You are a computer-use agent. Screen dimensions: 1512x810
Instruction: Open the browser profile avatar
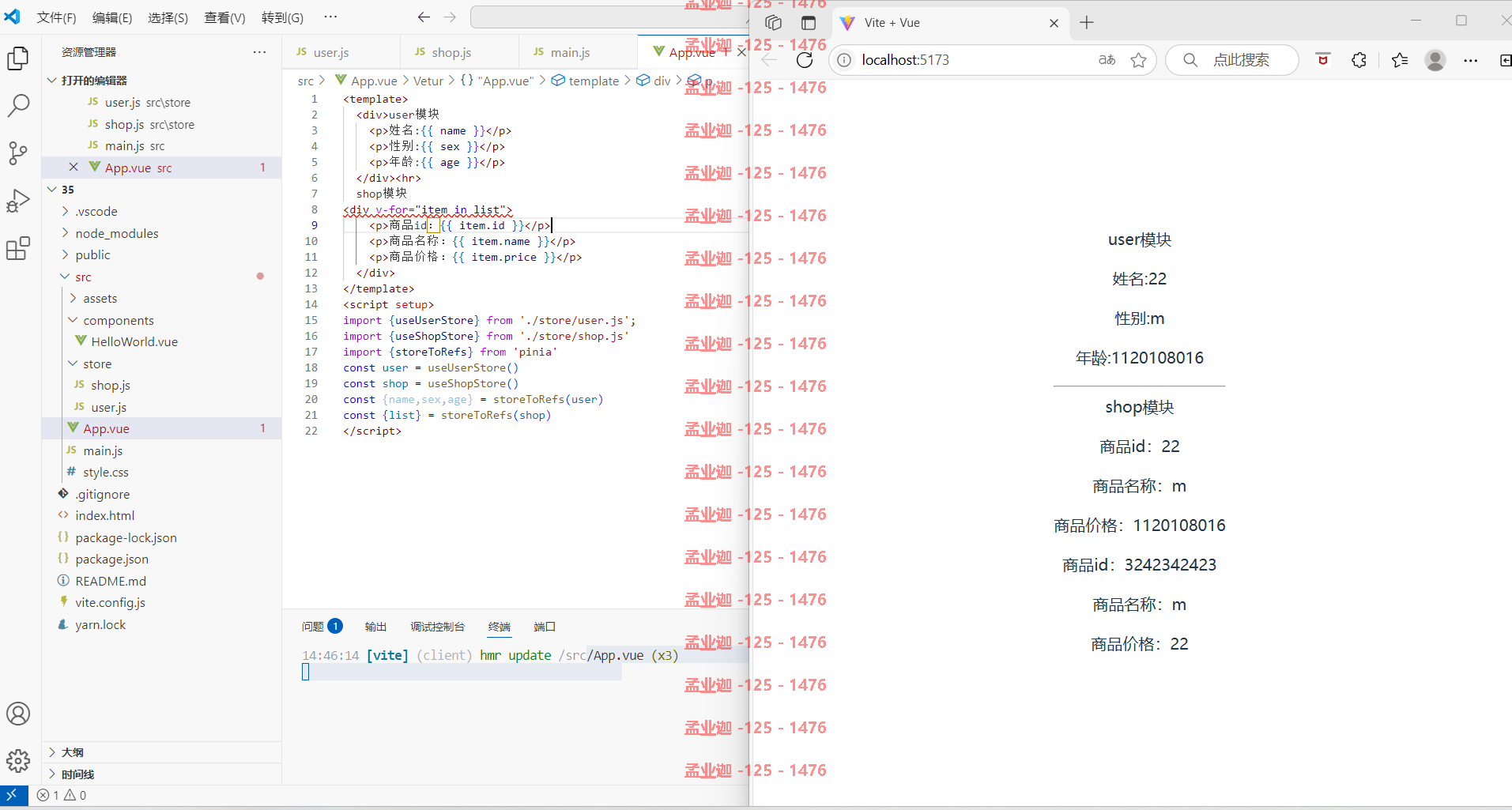[x=1435, y=60]
